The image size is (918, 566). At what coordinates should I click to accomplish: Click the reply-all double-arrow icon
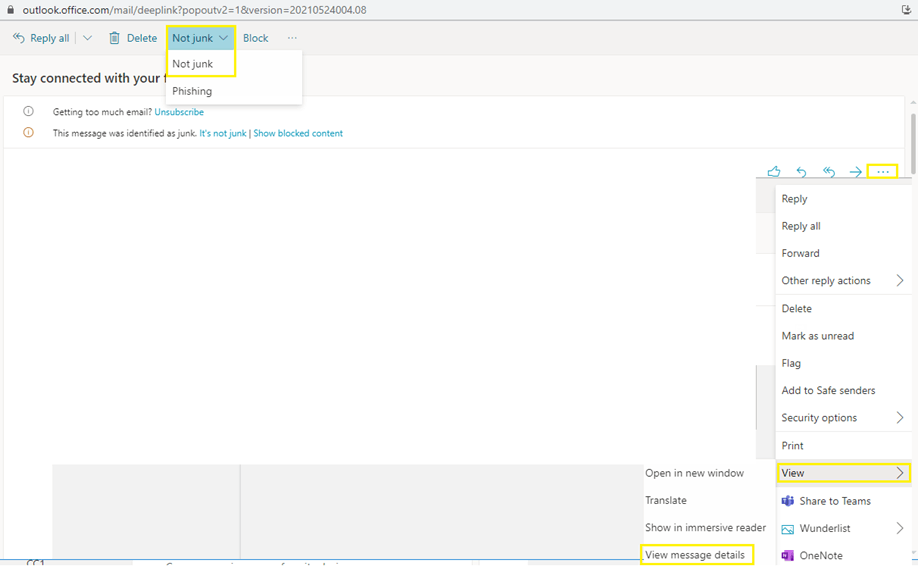coord(828,171)
